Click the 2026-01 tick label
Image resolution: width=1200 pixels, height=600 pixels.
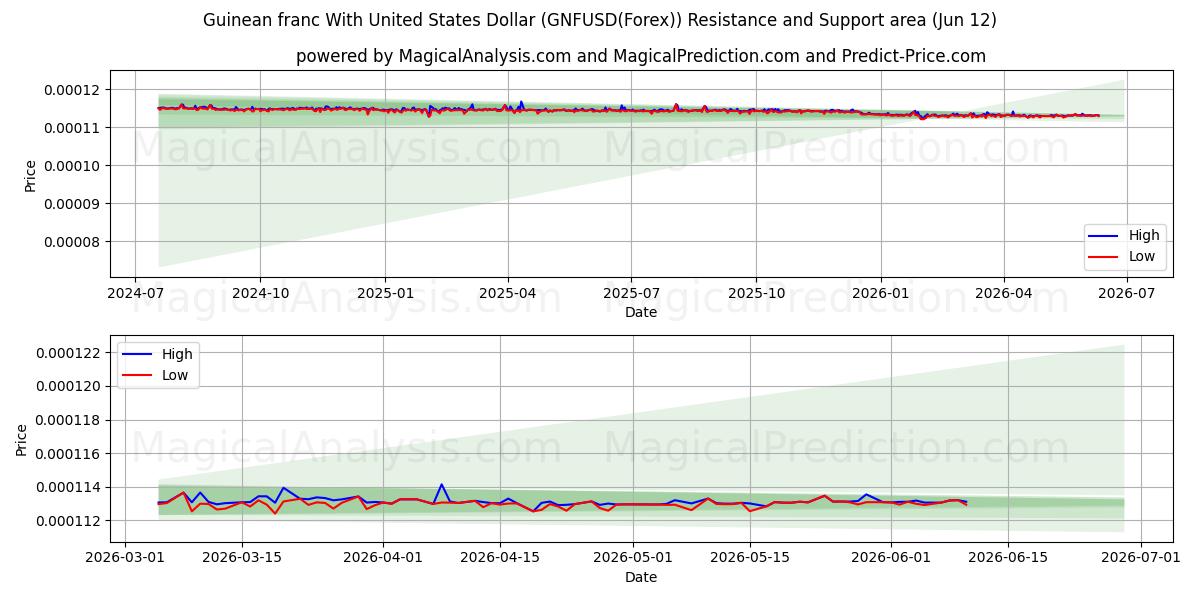click(x=880, y=293)
